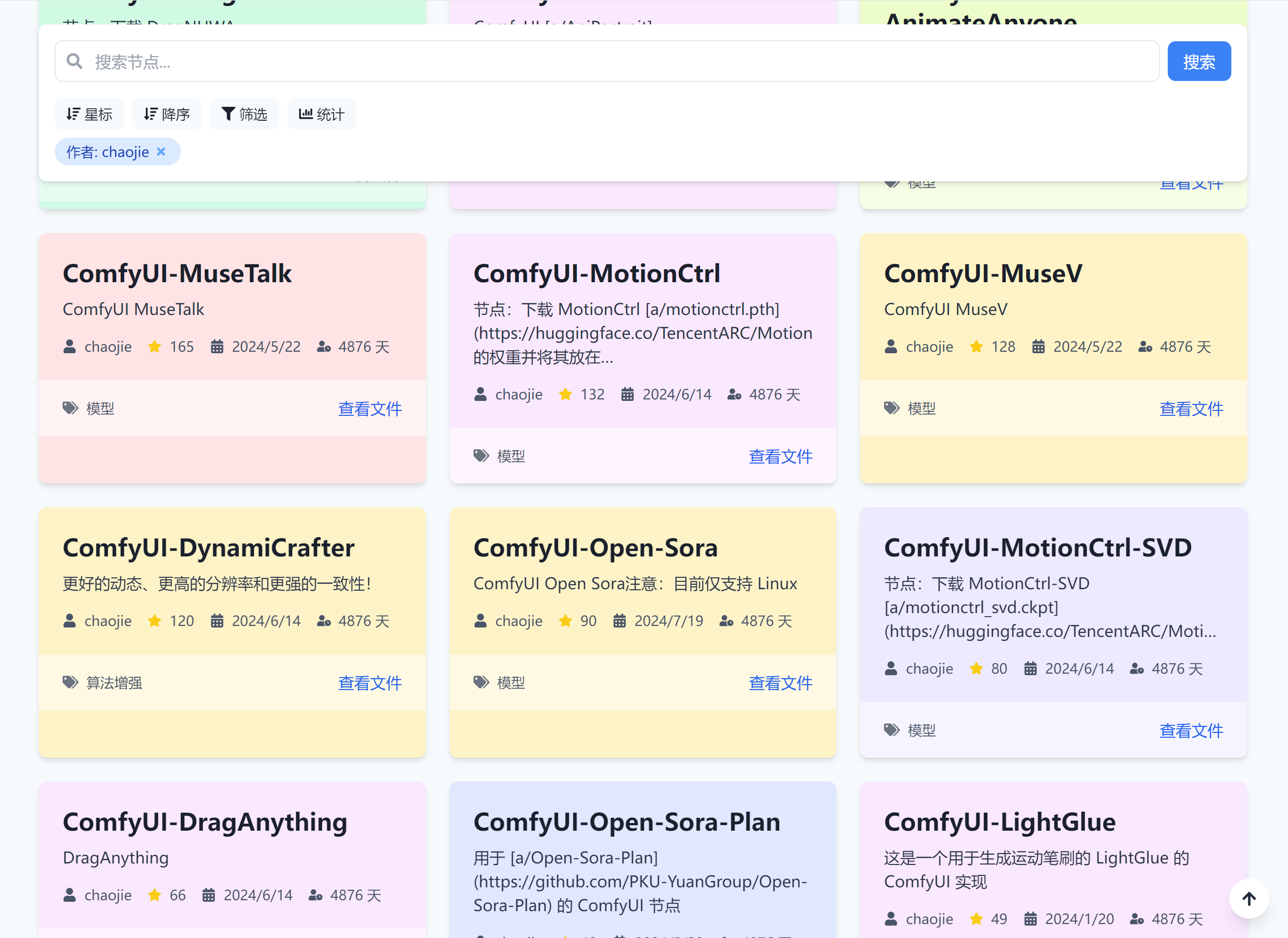Image resolution: width=1288 pixels, height=938 pixels.
Task: Focus the 搜索节点 search input field
Action: [x=607, y=61]
